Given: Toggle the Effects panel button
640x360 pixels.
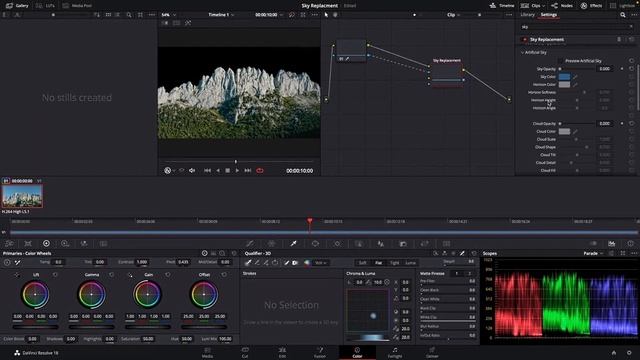Looking at the screenshot, I should (x=591, y=6).
